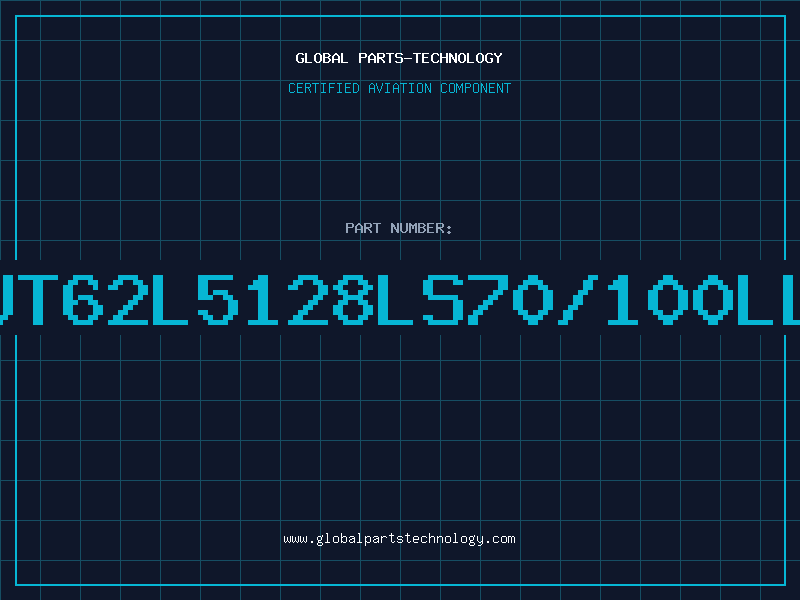Screen dimensions: 800x600
Task: Click the 'PART NUMBER:' label
Action: tap(399, 228)
